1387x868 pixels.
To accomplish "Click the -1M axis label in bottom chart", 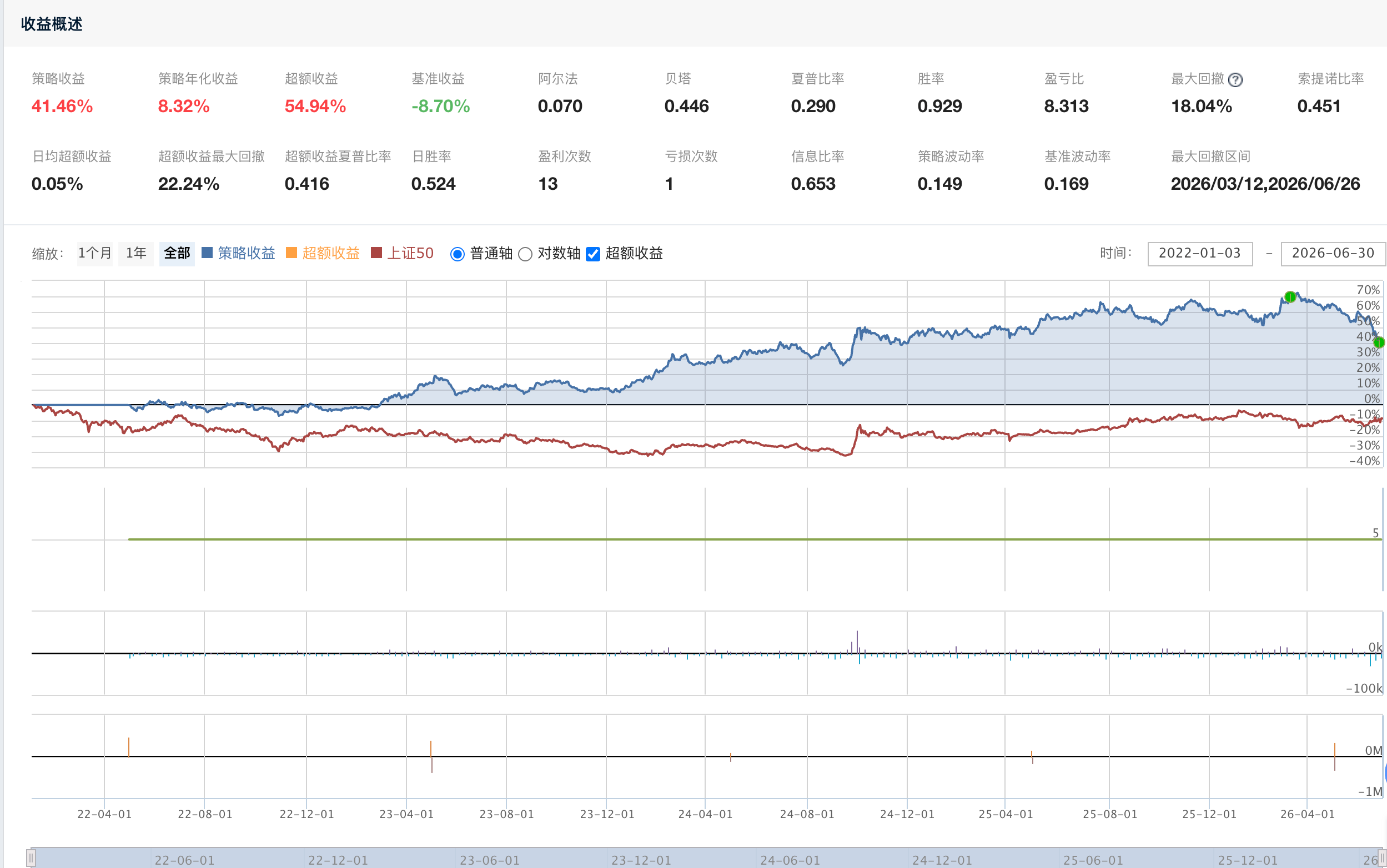I will point(1370,791).
